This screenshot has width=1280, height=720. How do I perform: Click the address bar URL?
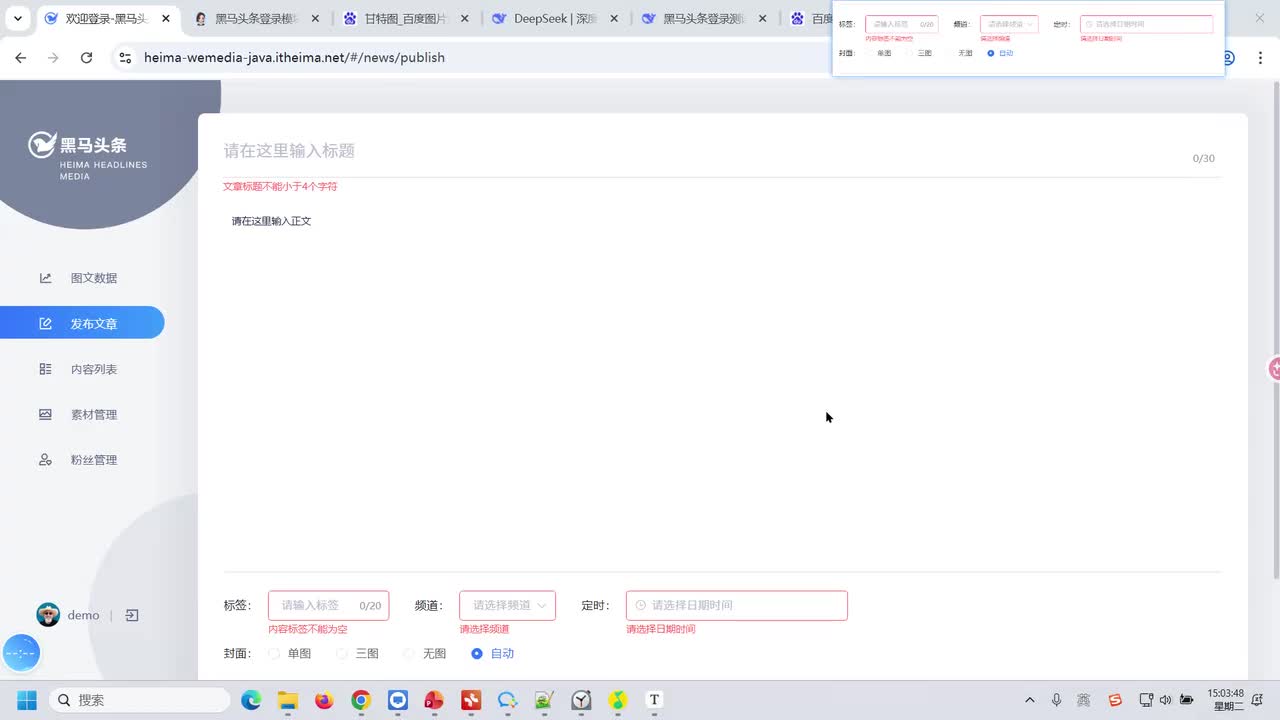pyautogui.click(x=294, y=58)
